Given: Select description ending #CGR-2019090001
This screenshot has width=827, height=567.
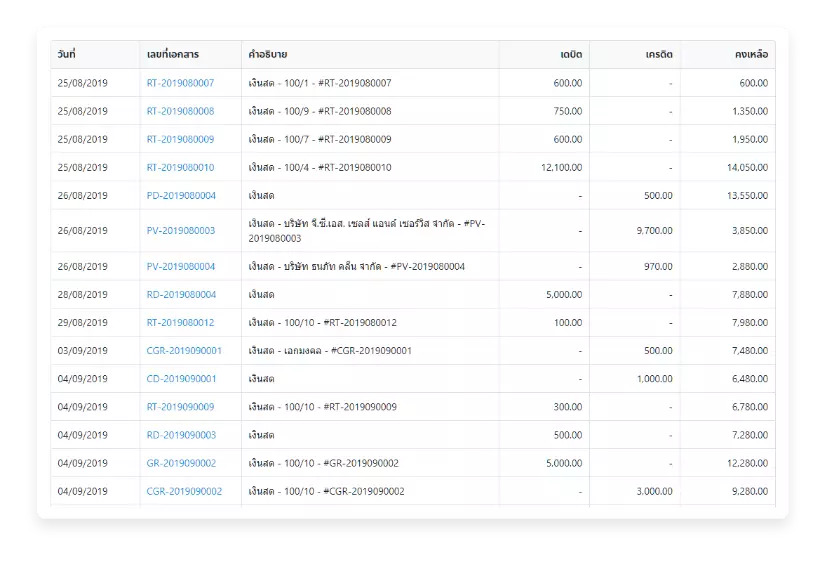Looking at the screenshot, I should tap(330, 350).
